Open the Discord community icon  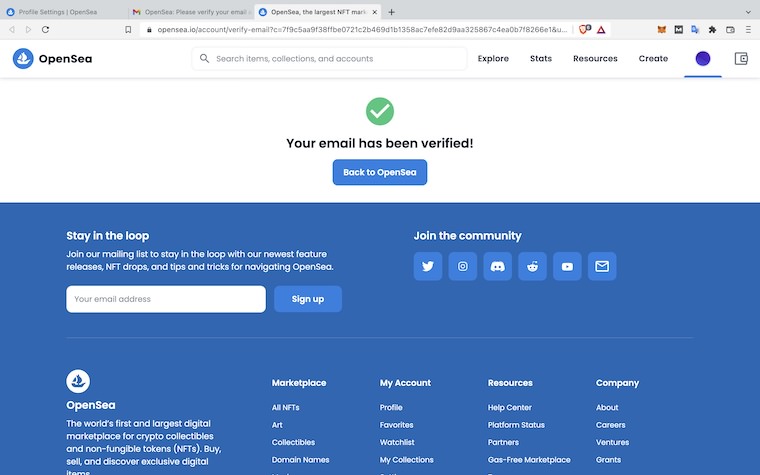[498, 266]
